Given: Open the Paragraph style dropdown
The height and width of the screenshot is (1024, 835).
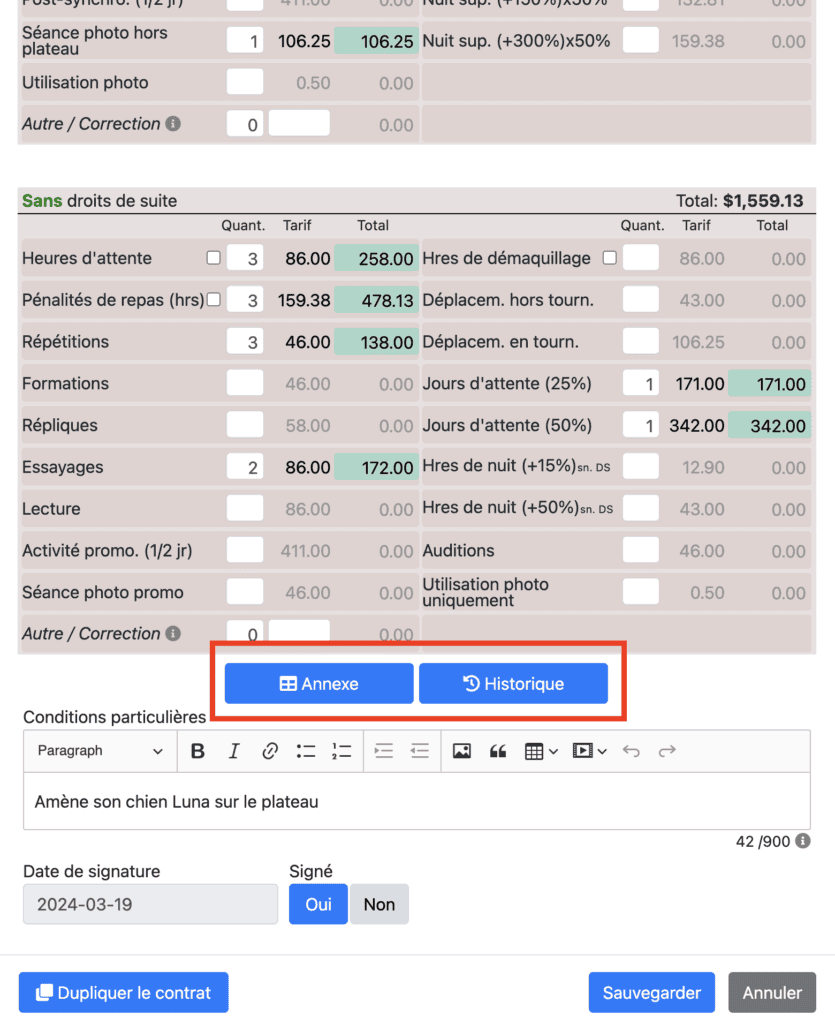Looking at the screenshot, I should 100,751.
